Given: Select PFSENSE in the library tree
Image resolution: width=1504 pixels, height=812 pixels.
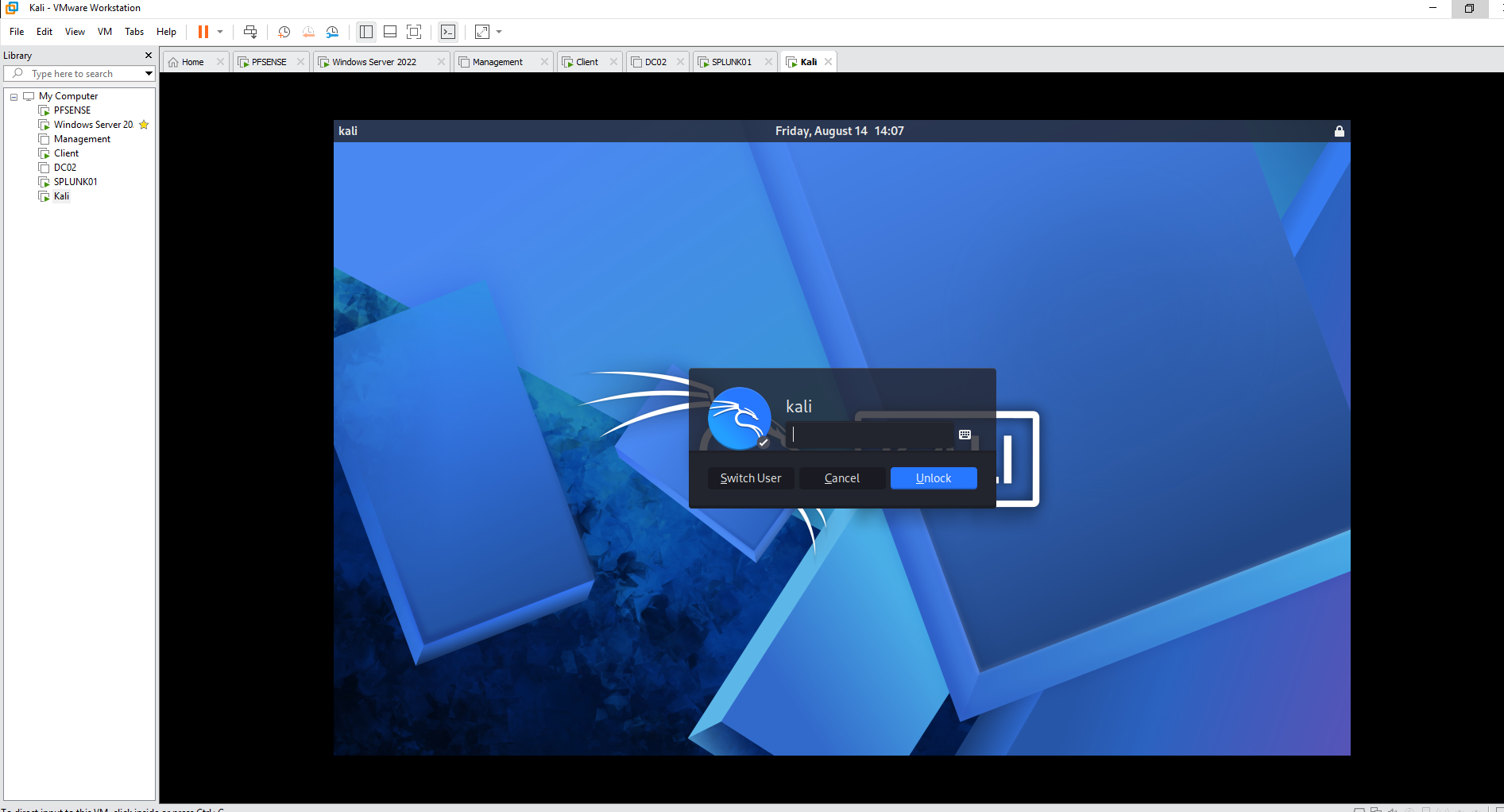Looking at the screenshot, I should pos(72,110).
